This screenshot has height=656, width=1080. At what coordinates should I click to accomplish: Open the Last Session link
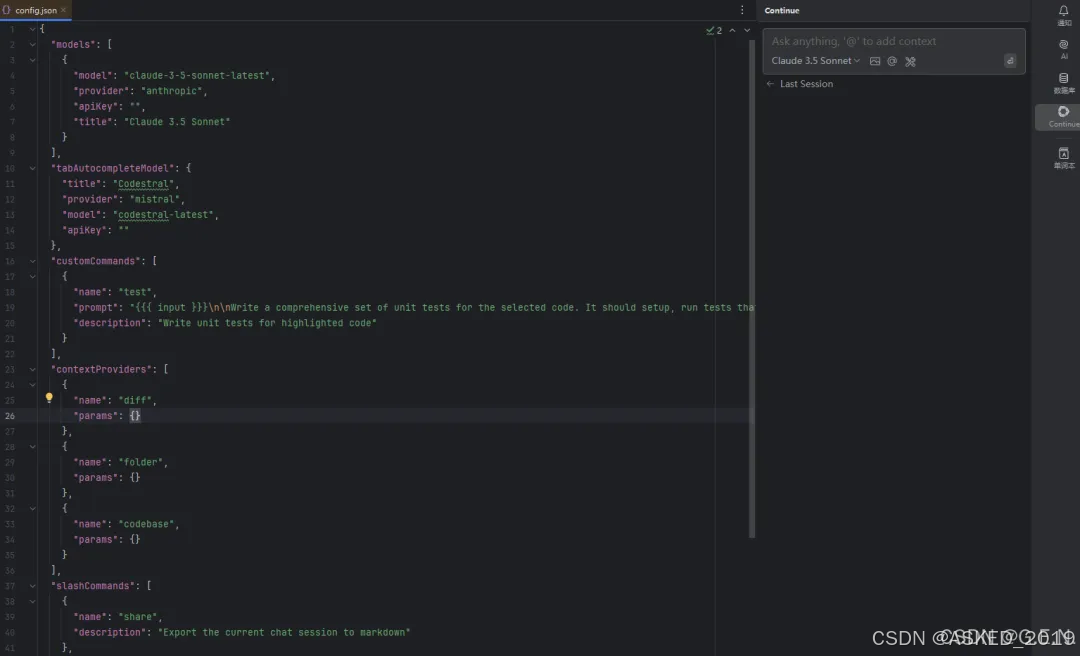tap(806, 83)
